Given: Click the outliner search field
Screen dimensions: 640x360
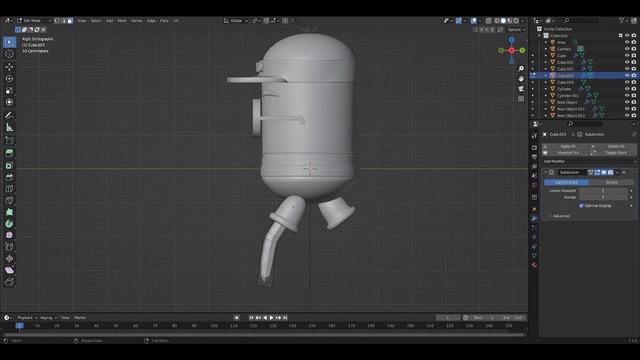Looking at the screenshot, I should (x=581, y=20).
